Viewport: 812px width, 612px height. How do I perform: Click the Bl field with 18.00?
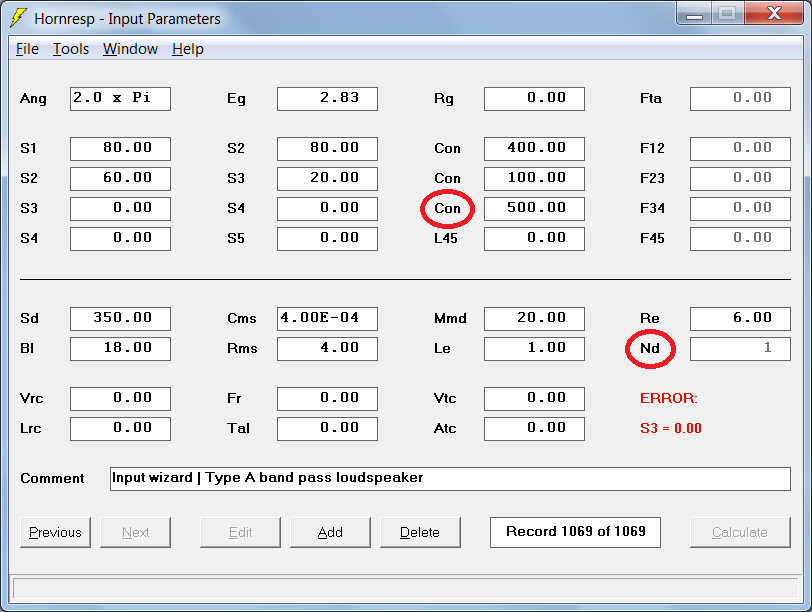pos(120,349)
